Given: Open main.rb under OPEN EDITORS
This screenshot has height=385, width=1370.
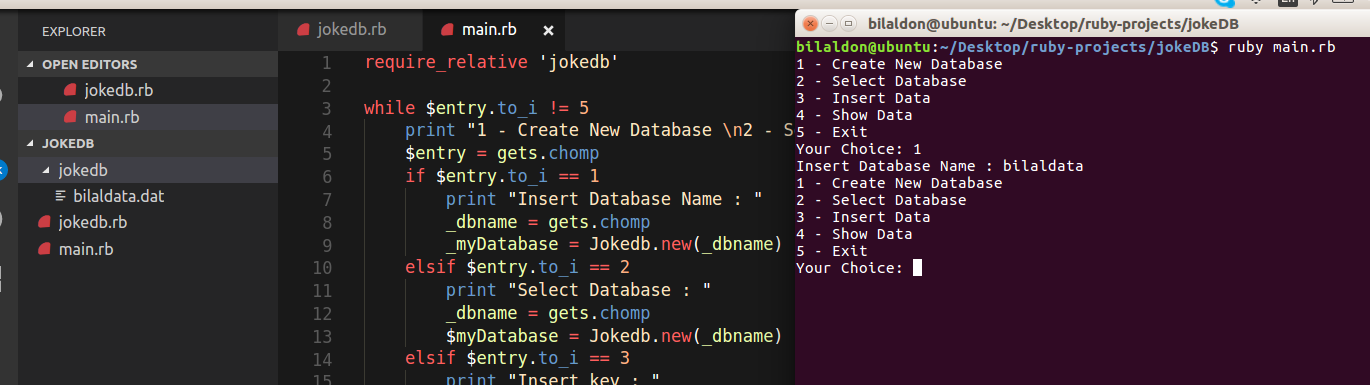Looking at the screenshot, I should pos(112,117).
